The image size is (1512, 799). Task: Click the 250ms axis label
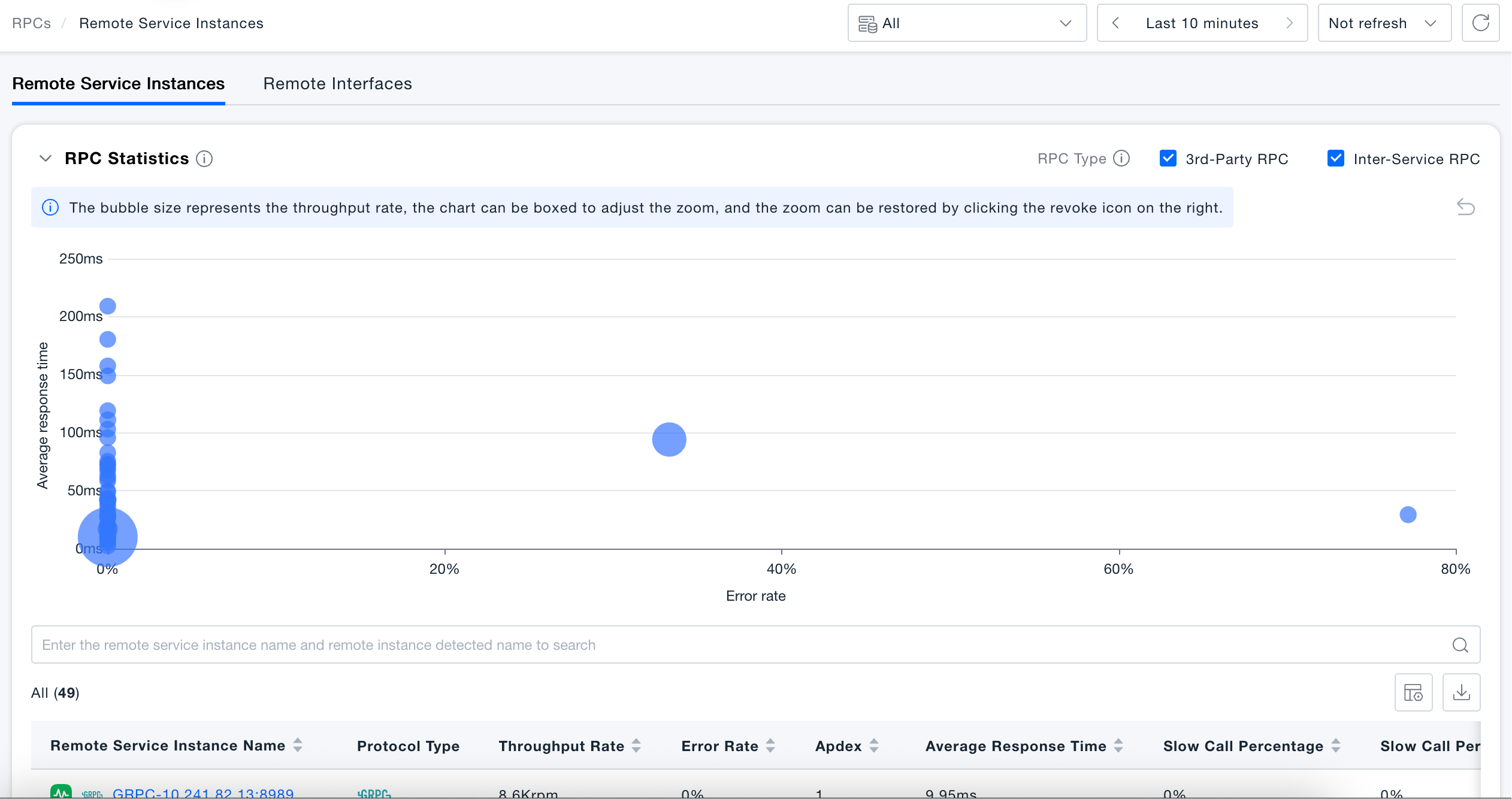(81, 259)
